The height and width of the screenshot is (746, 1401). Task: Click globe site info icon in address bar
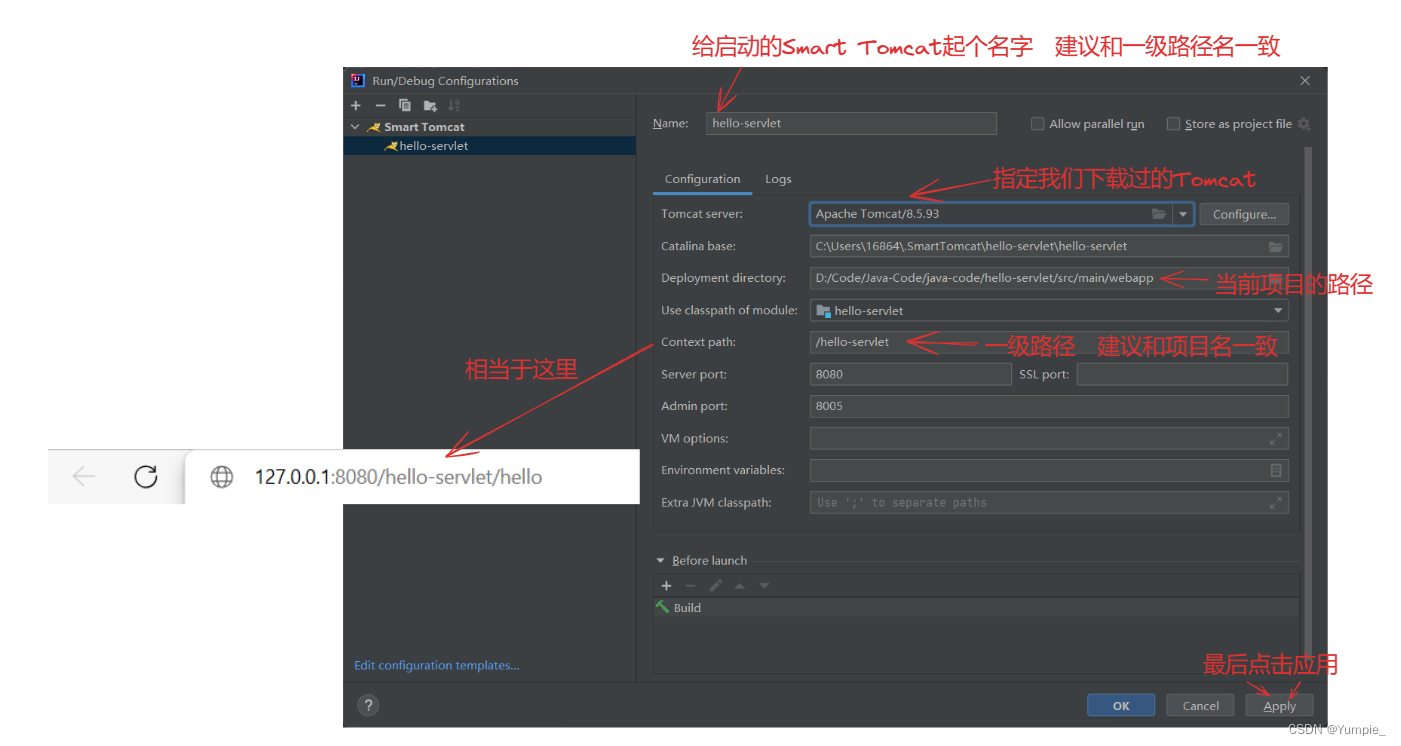coord(222,477)
